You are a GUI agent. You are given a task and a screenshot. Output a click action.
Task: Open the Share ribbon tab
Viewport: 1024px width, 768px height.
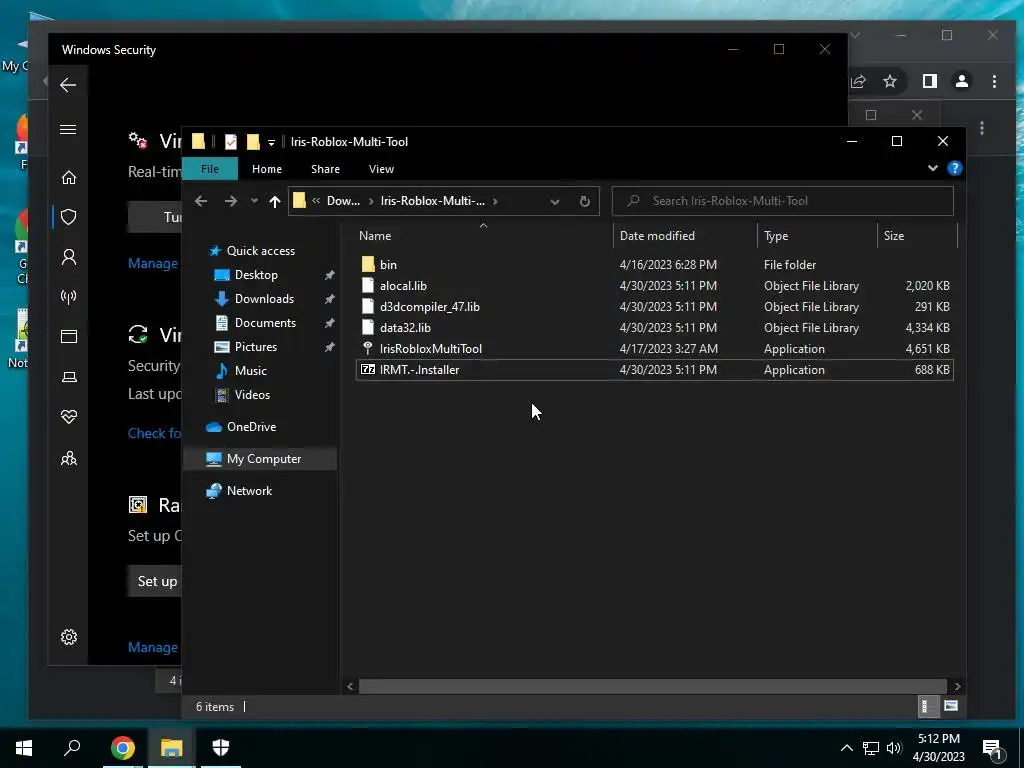[325, 169]
